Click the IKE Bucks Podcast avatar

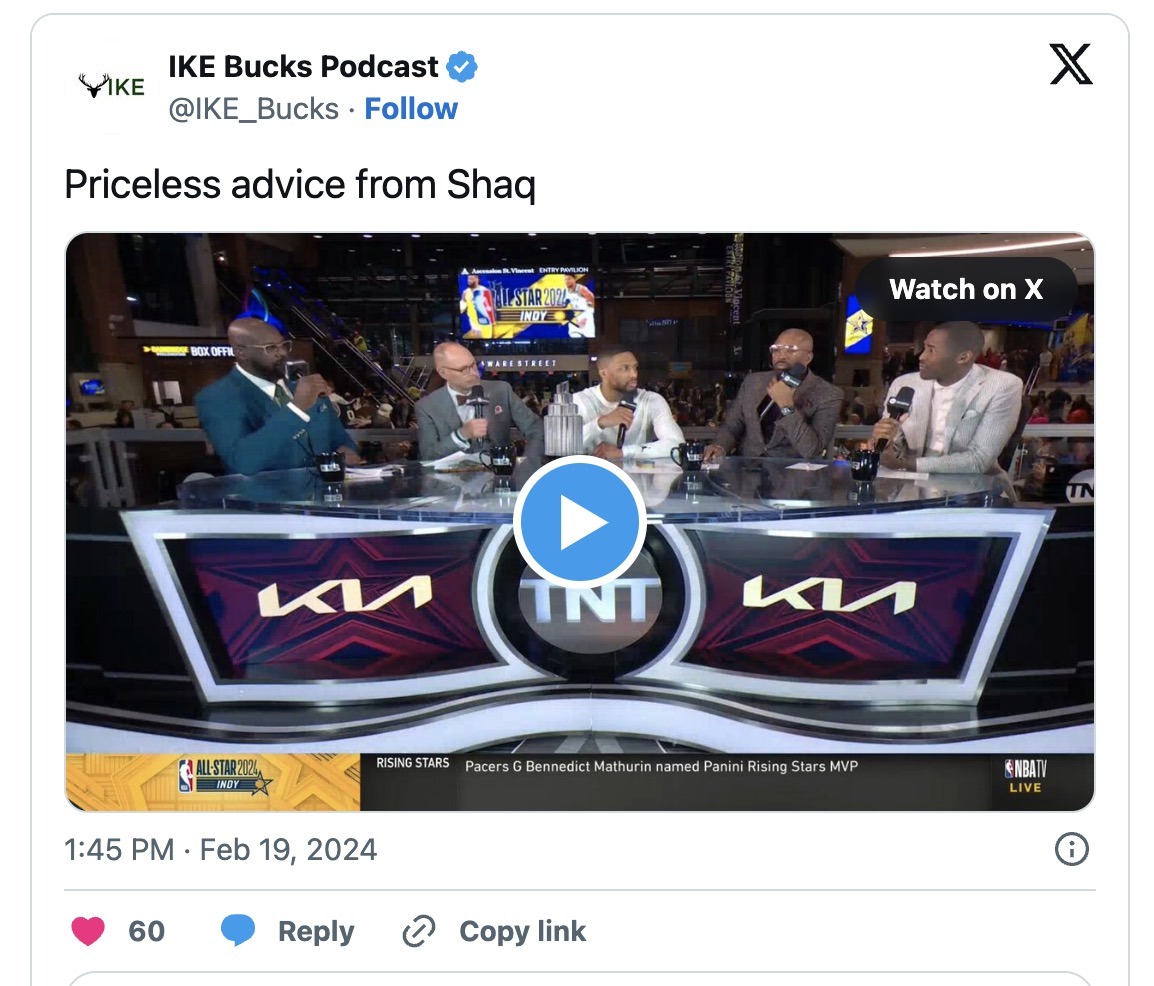pos(112,86)
